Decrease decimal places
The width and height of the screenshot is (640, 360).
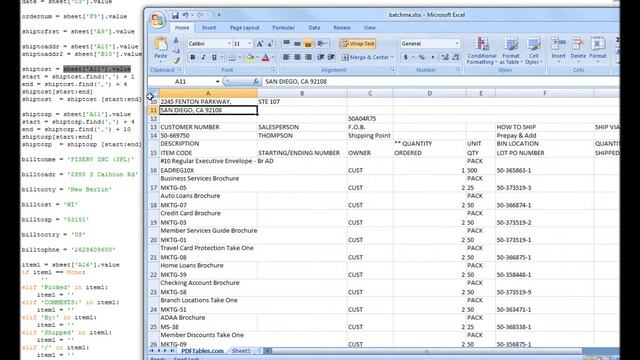tap(456, 58)
